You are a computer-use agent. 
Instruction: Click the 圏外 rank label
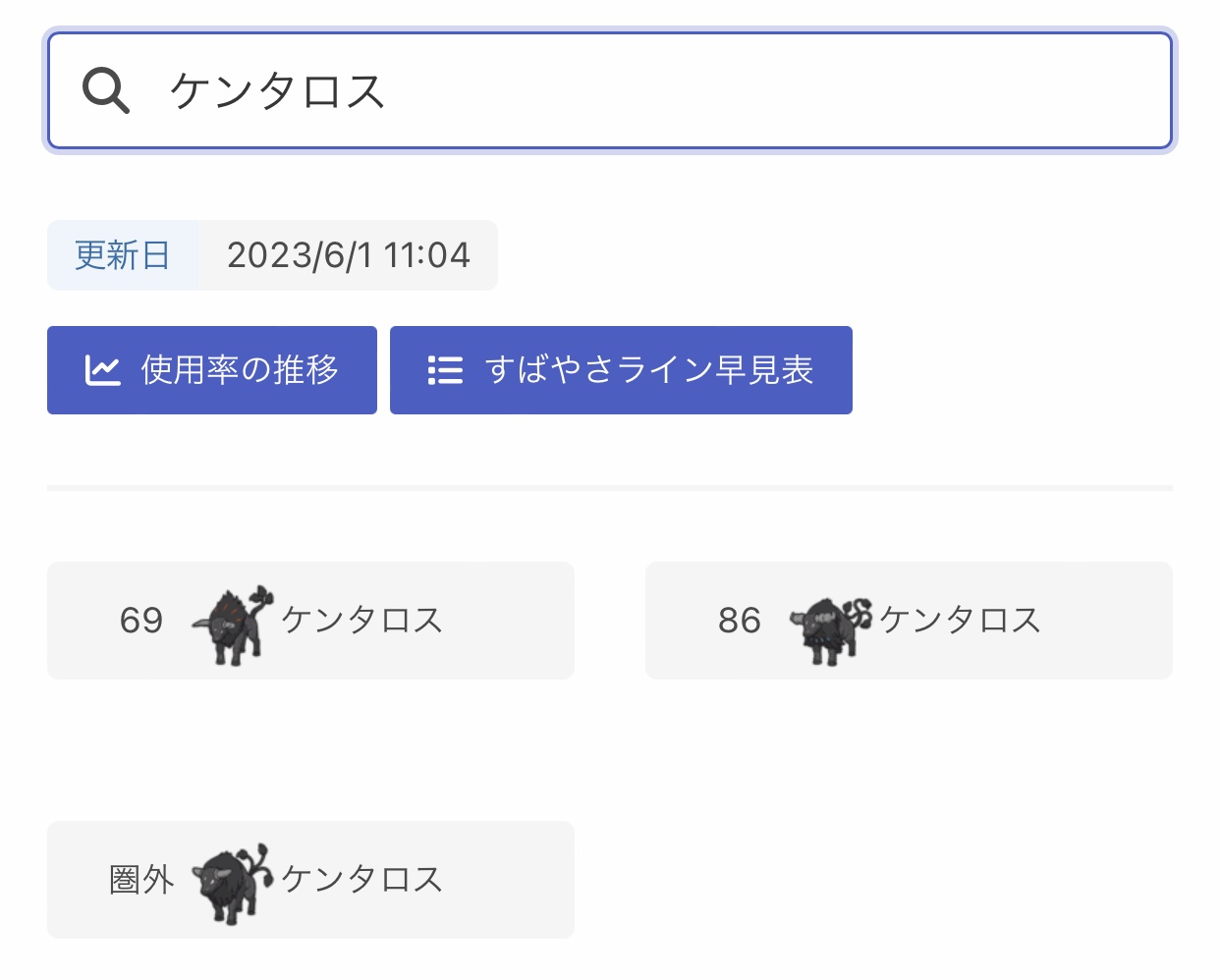point(142,880)
